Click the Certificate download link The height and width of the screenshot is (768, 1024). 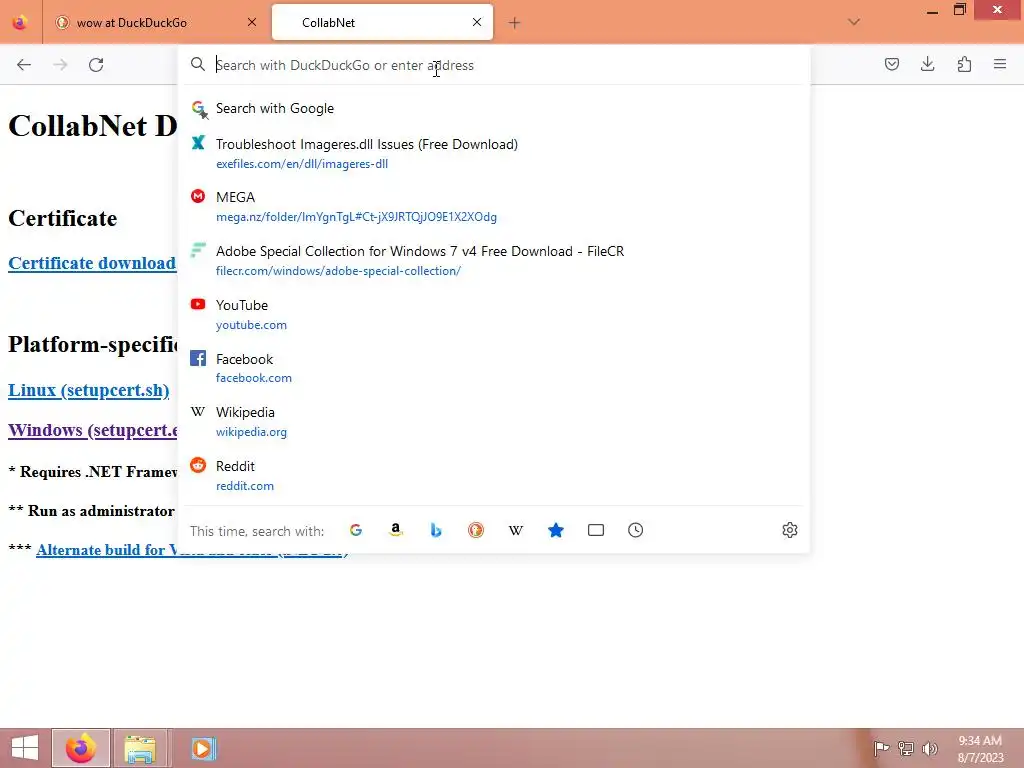92,263
